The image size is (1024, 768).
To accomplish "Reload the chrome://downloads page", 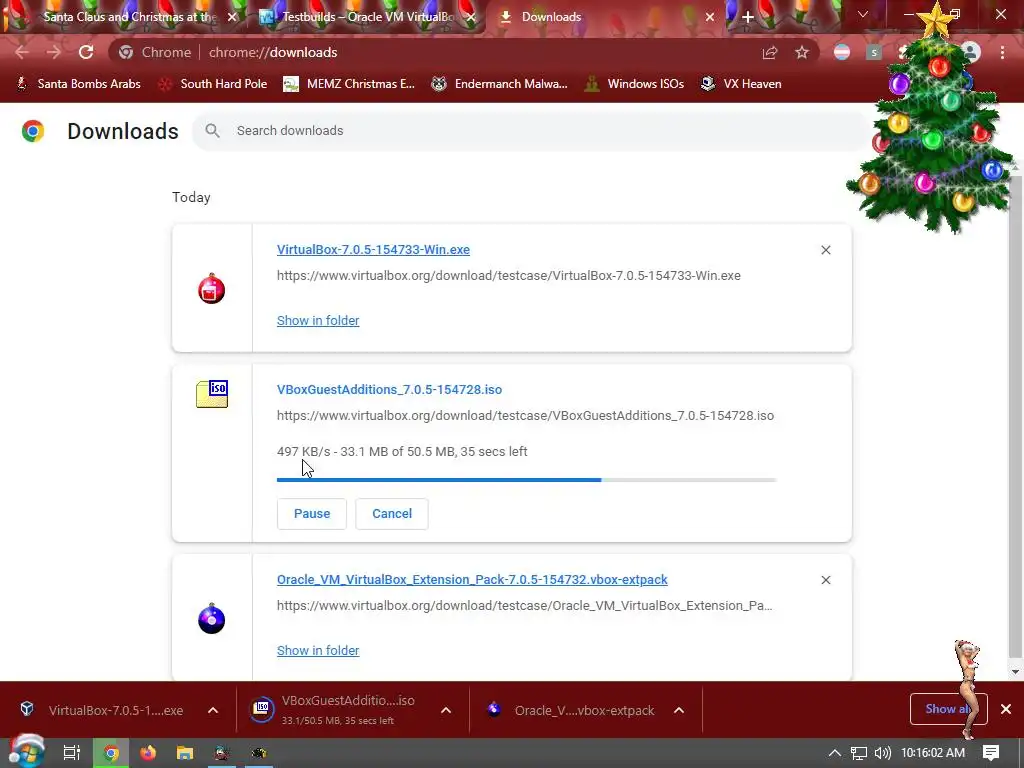I will (x=86, y=52).
